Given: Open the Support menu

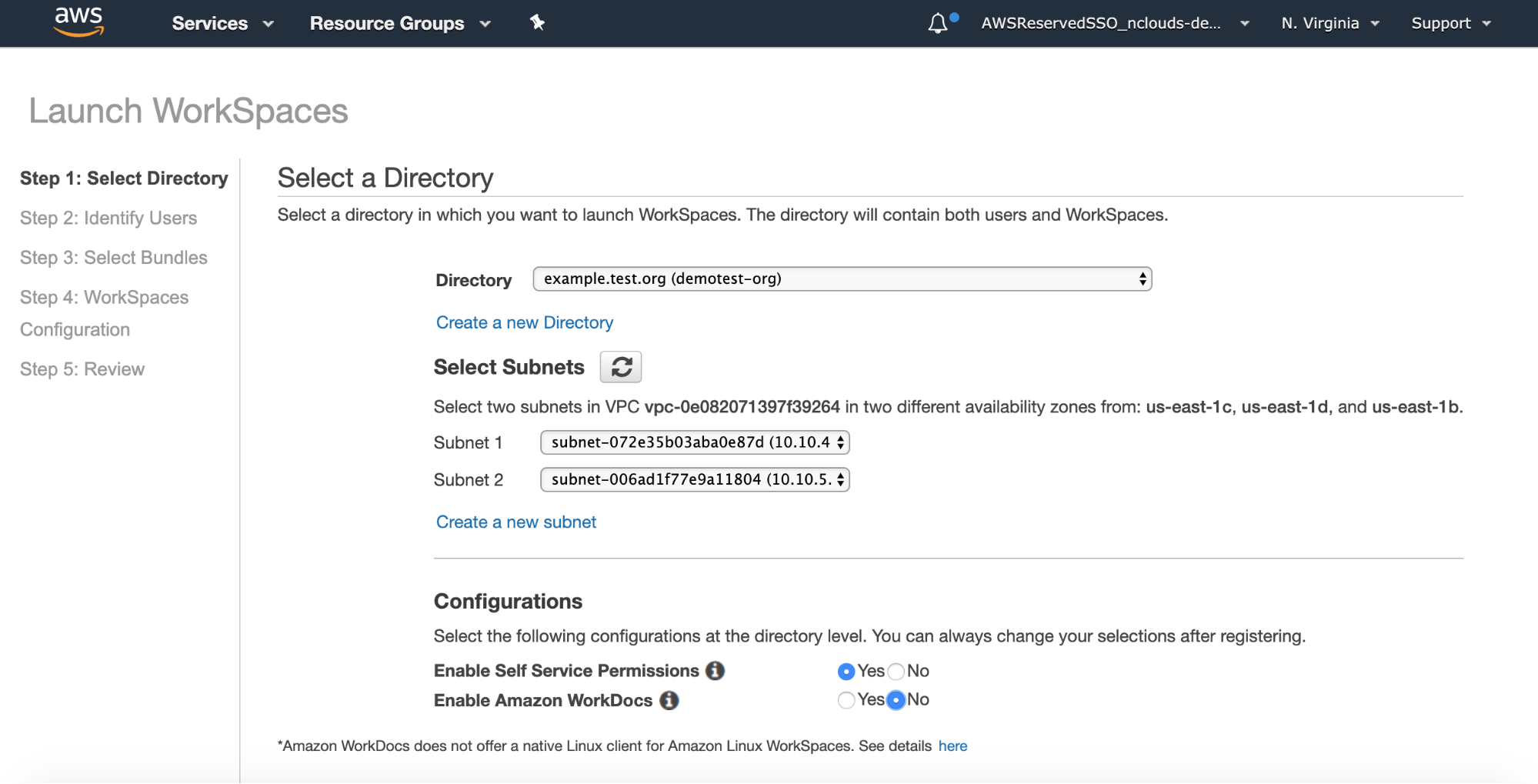Looking at the screenshot, I should [x=1451, y=23].
